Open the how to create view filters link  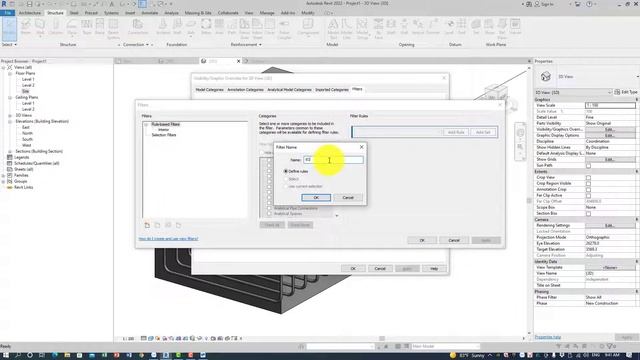pyautogui.click(x=168, y=239)
